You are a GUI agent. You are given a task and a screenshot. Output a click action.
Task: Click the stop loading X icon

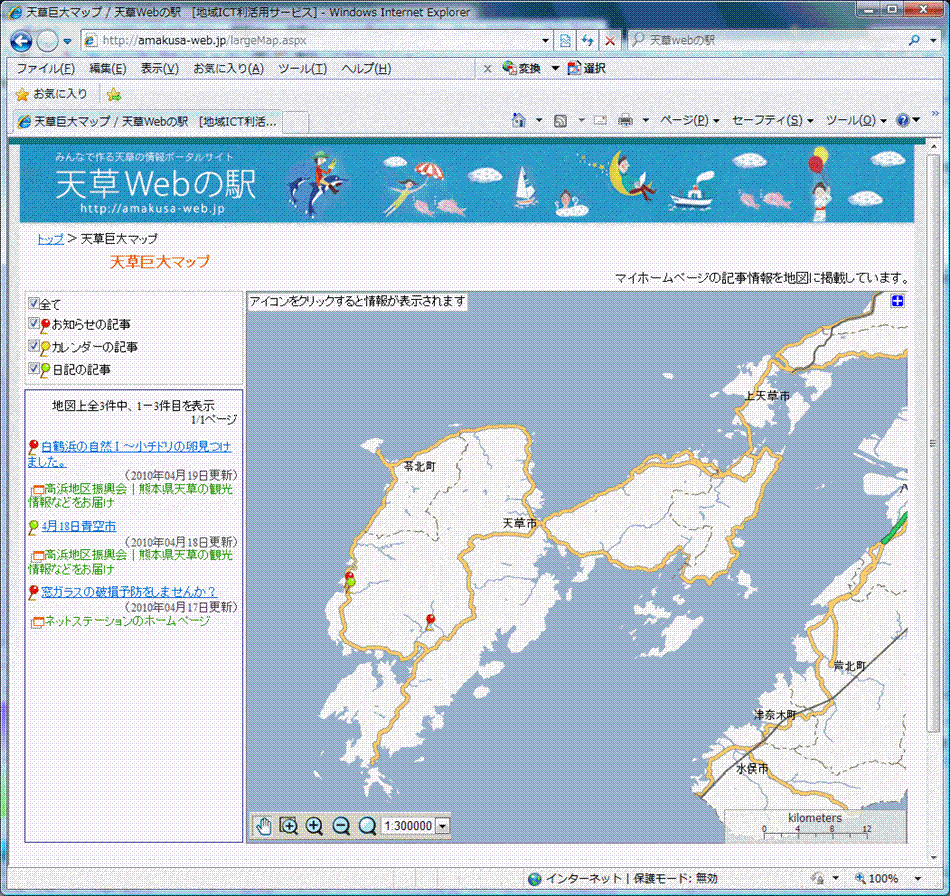pos(610,41)
